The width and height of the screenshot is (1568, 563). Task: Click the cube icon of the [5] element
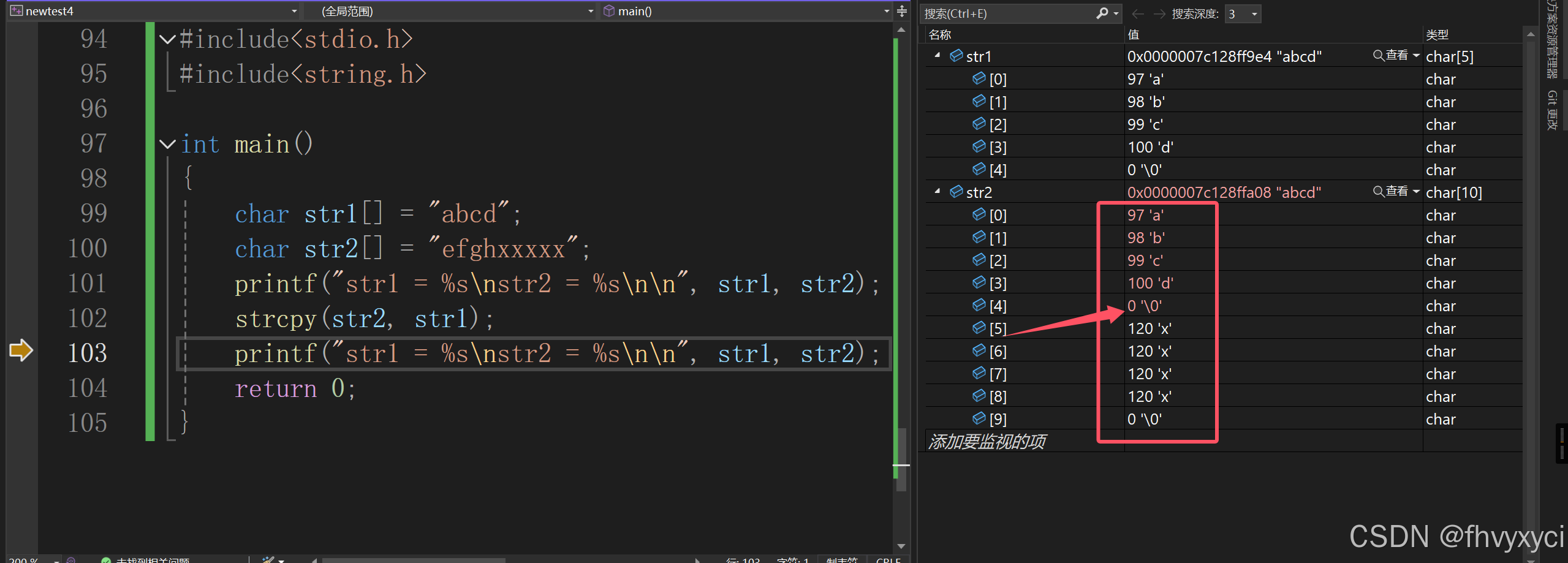(979, 328)
